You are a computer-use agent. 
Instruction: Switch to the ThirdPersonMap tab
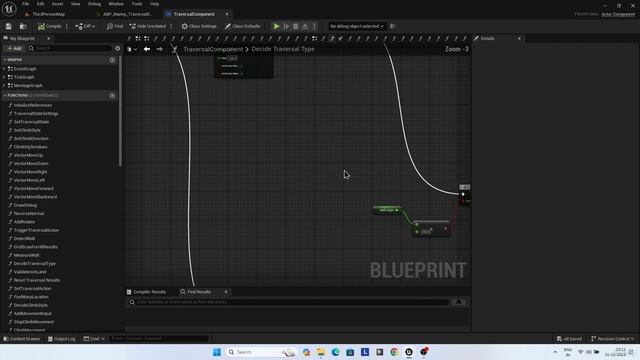tap(48, 14)
